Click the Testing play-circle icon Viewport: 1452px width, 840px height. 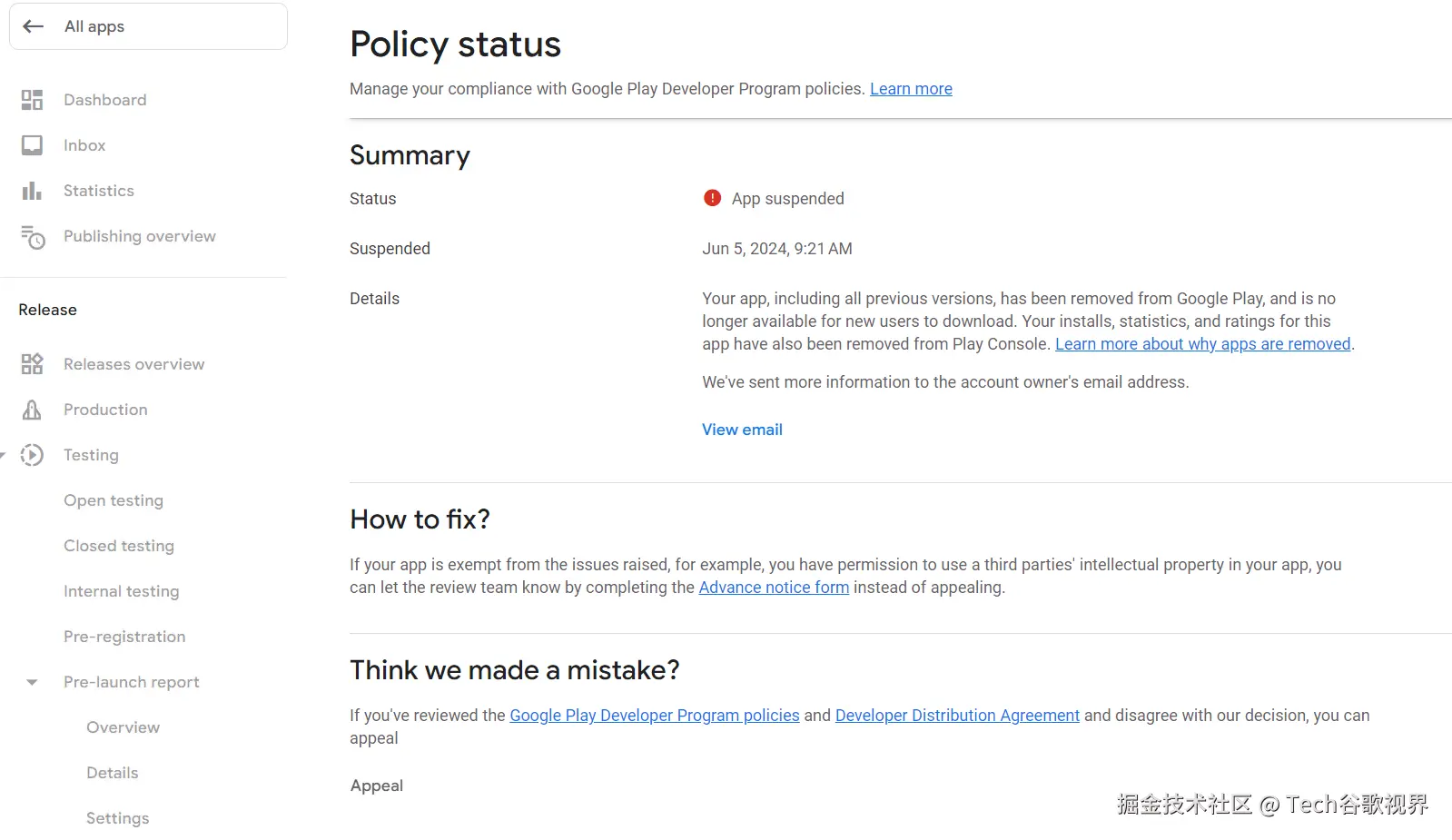point(32,455)
